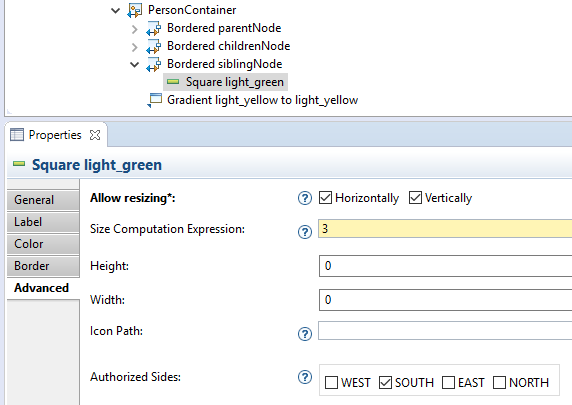Open help for Size Computation Expression
The width and height of the screenshot is (572, 405).
(305, 232)
